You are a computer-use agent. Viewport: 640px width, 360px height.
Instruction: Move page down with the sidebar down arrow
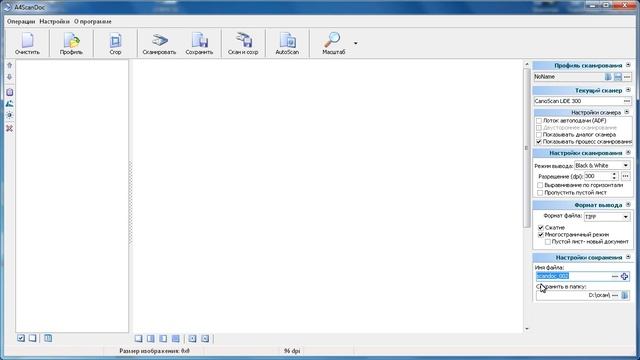click(9, 77)
